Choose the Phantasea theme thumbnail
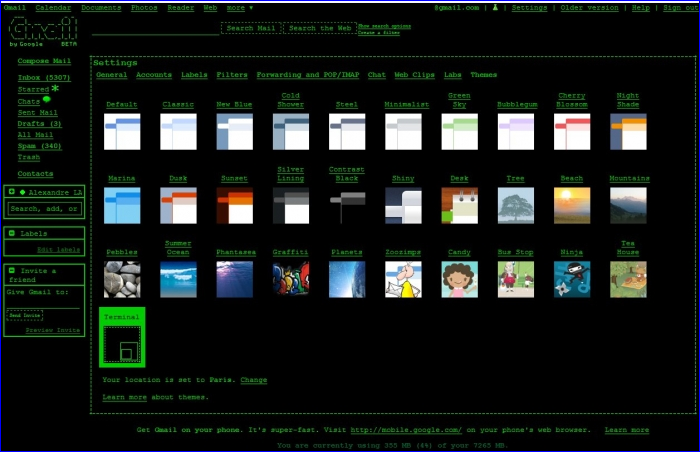 (234, 280)
